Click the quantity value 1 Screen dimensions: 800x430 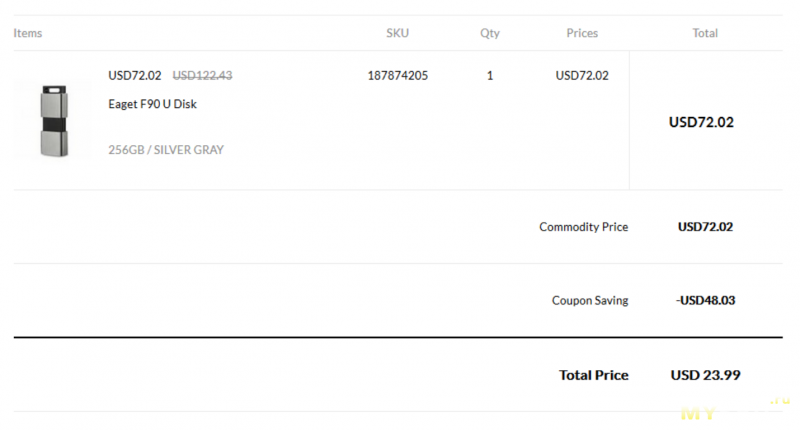pos(489,75)
